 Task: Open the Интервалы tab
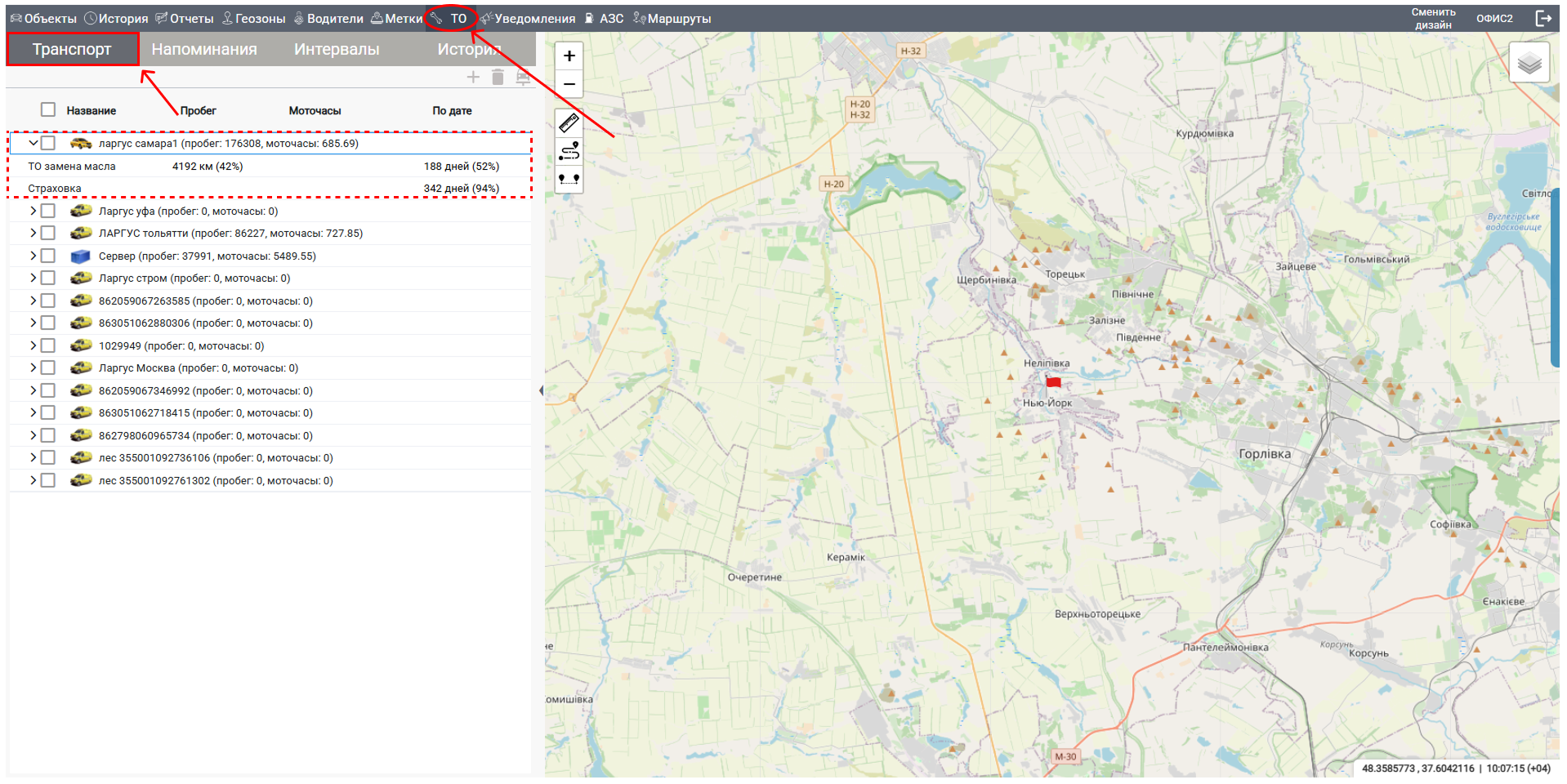337,50
